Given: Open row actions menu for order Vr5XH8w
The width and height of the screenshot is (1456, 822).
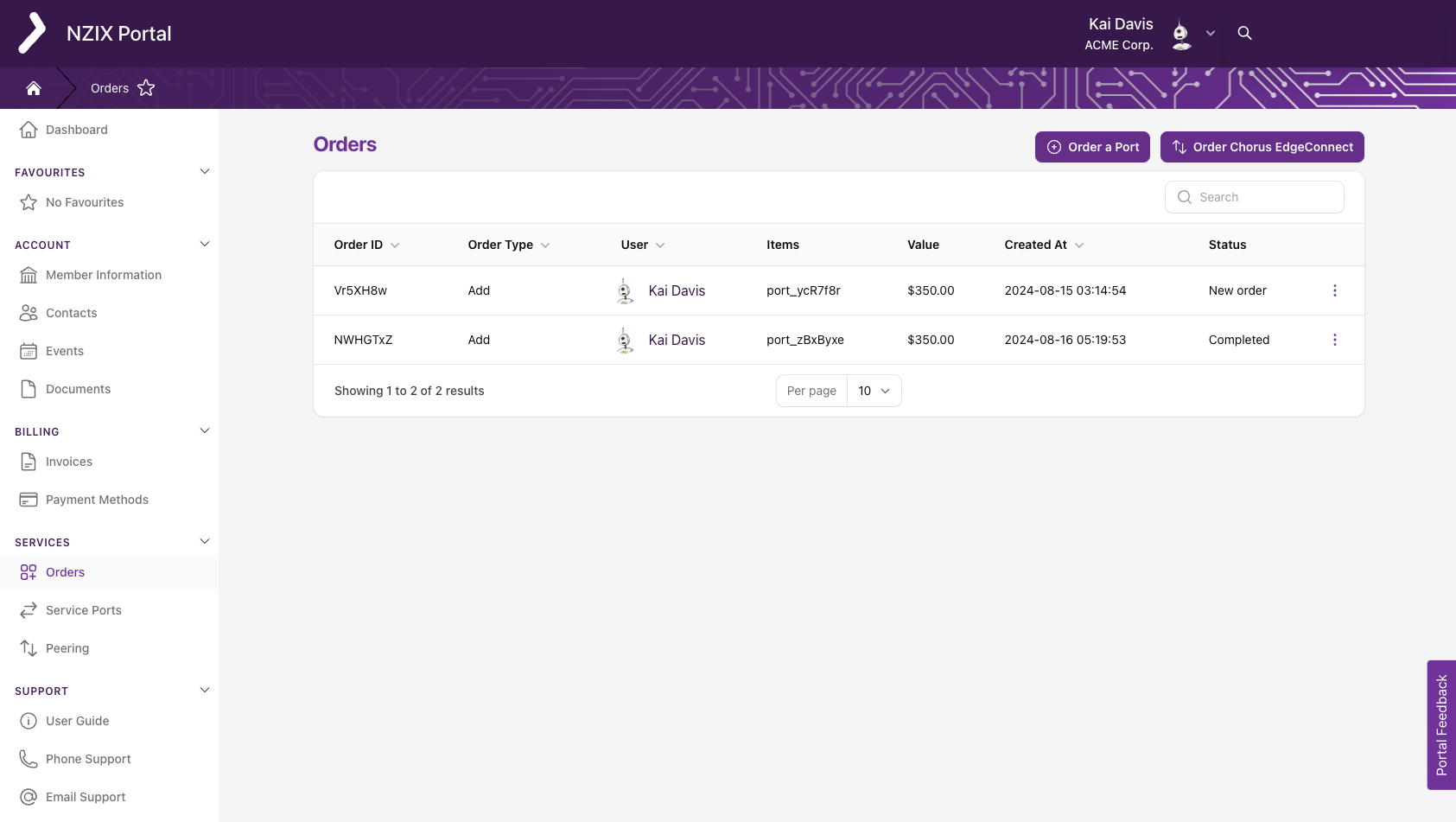Looking at the screenshot, I should pos(1334,290).
